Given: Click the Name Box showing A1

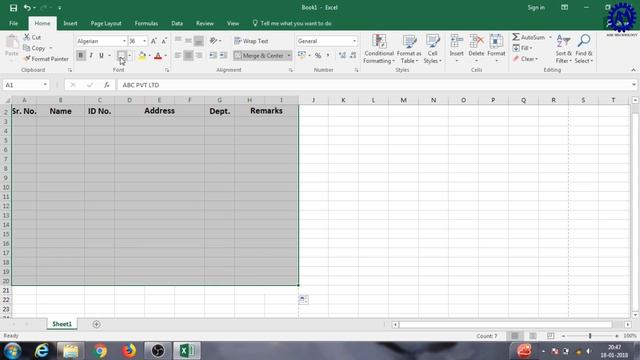Looking at the screenshot, I should click(26, 85).
